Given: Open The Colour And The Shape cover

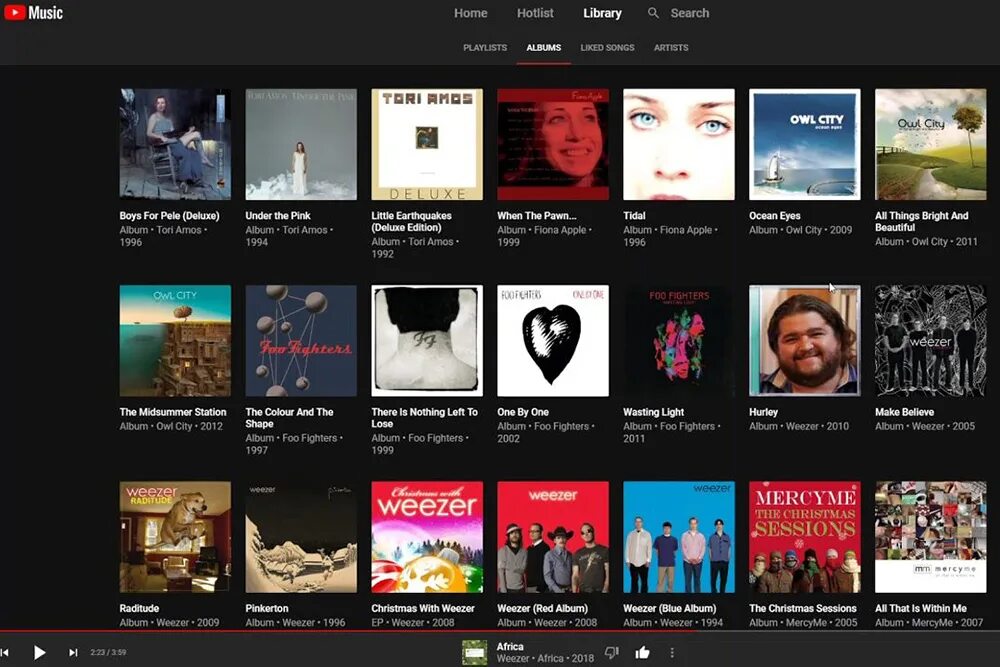Looking at the screenshot, I should click(301, 341).
